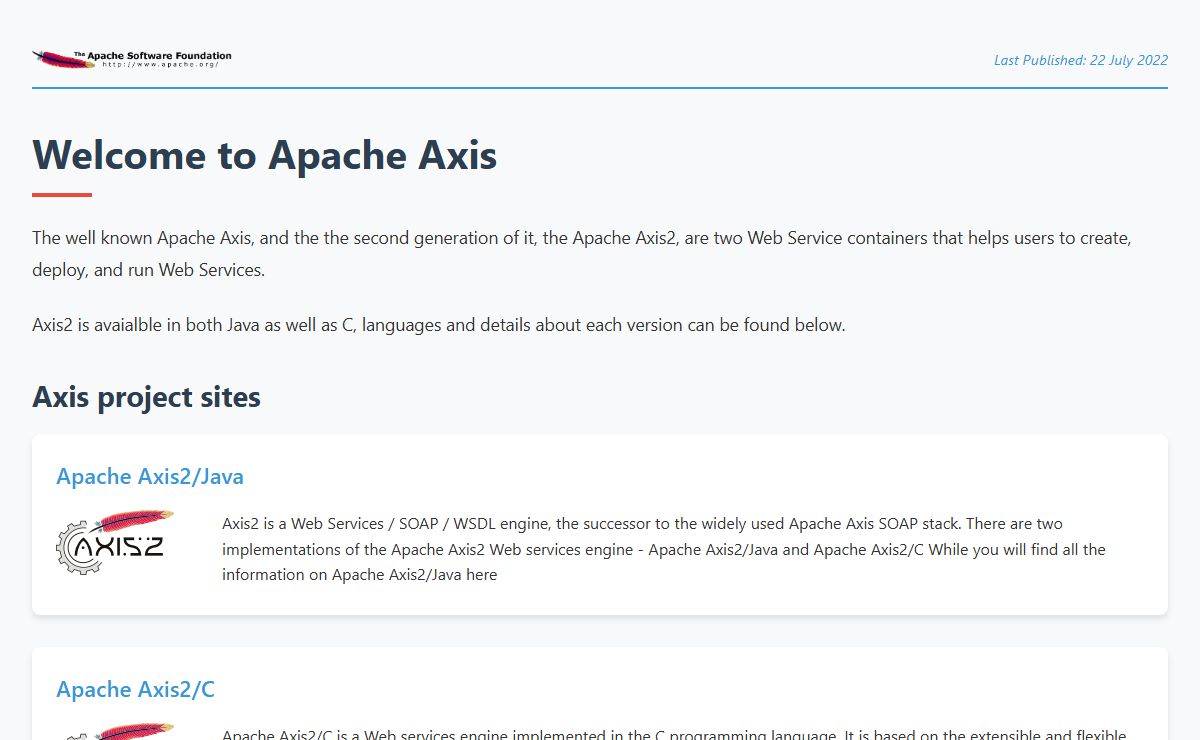
Task: Click the 'Axis project sites' heading
Action: 146,397
